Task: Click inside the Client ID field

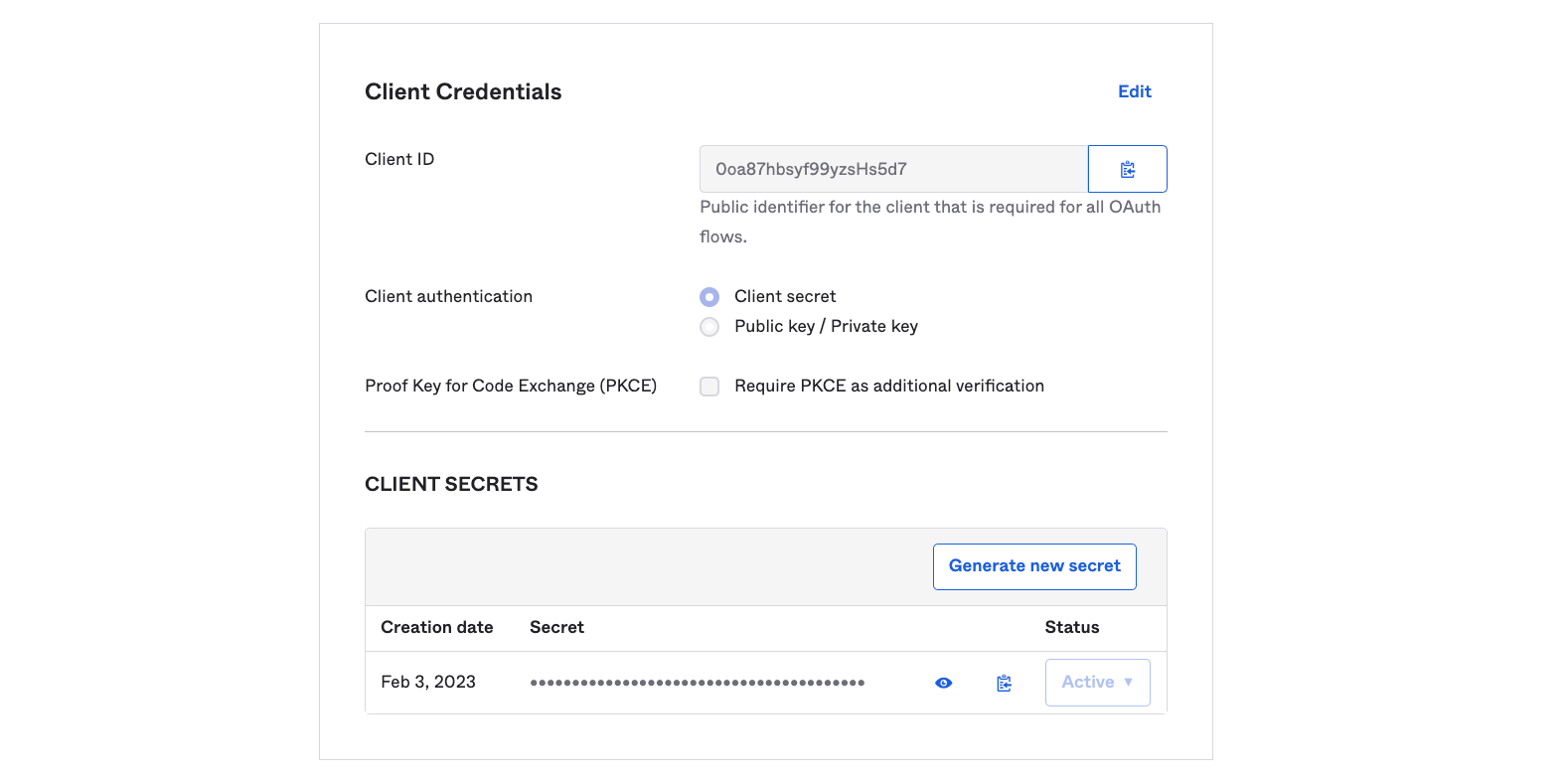Action: 892,169
